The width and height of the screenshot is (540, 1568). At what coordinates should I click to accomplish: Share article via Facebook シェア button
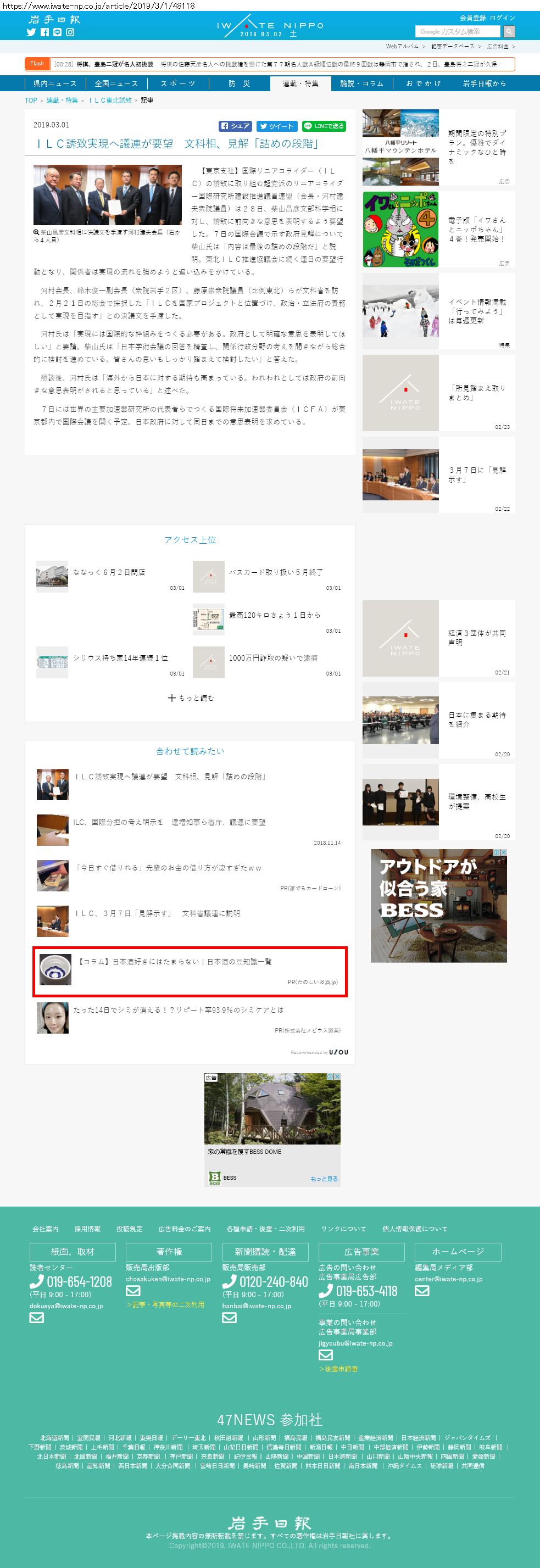(x=235, y=126)
